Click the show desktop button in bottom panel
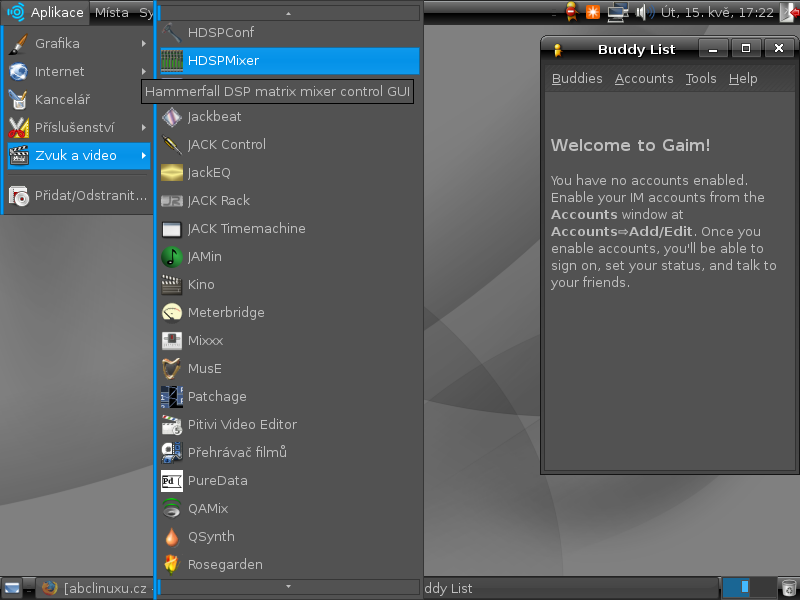This screenshot has height=600, width=800. [12, 588]
